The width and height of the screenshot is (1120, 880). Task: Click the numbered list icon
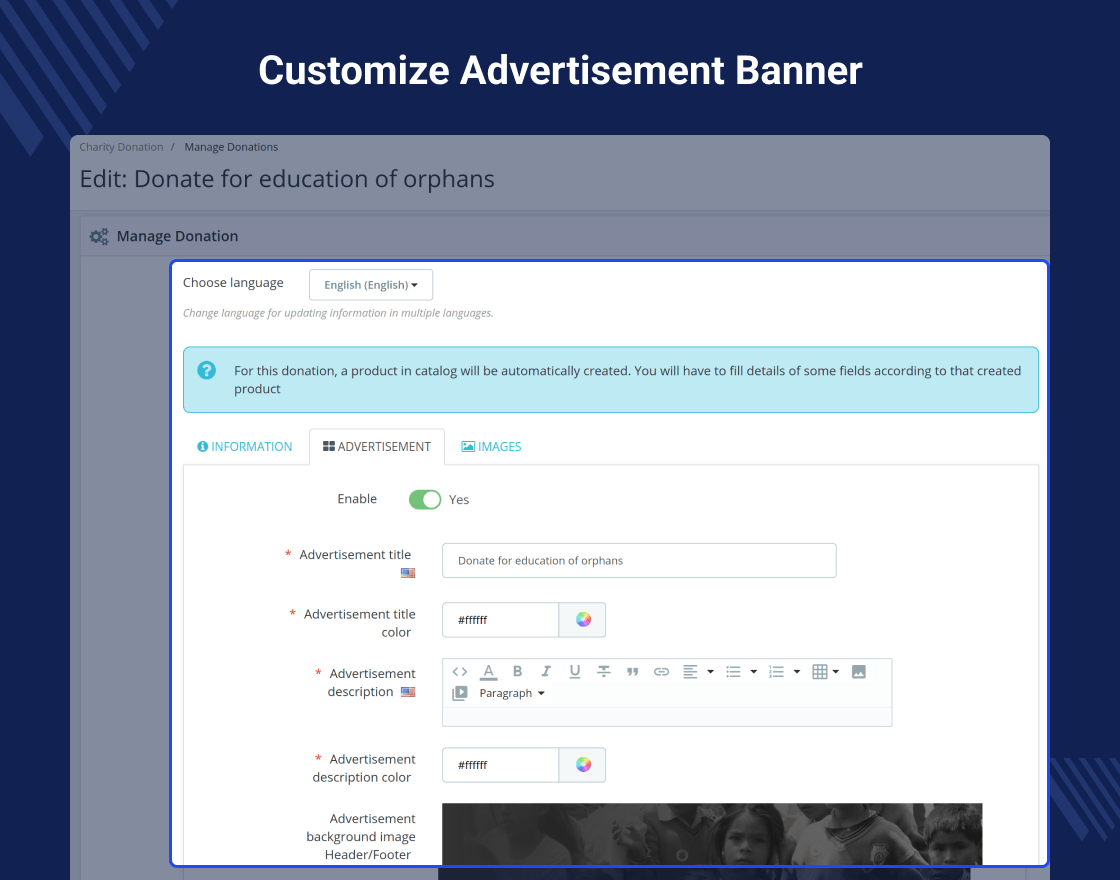coord(776,671)
